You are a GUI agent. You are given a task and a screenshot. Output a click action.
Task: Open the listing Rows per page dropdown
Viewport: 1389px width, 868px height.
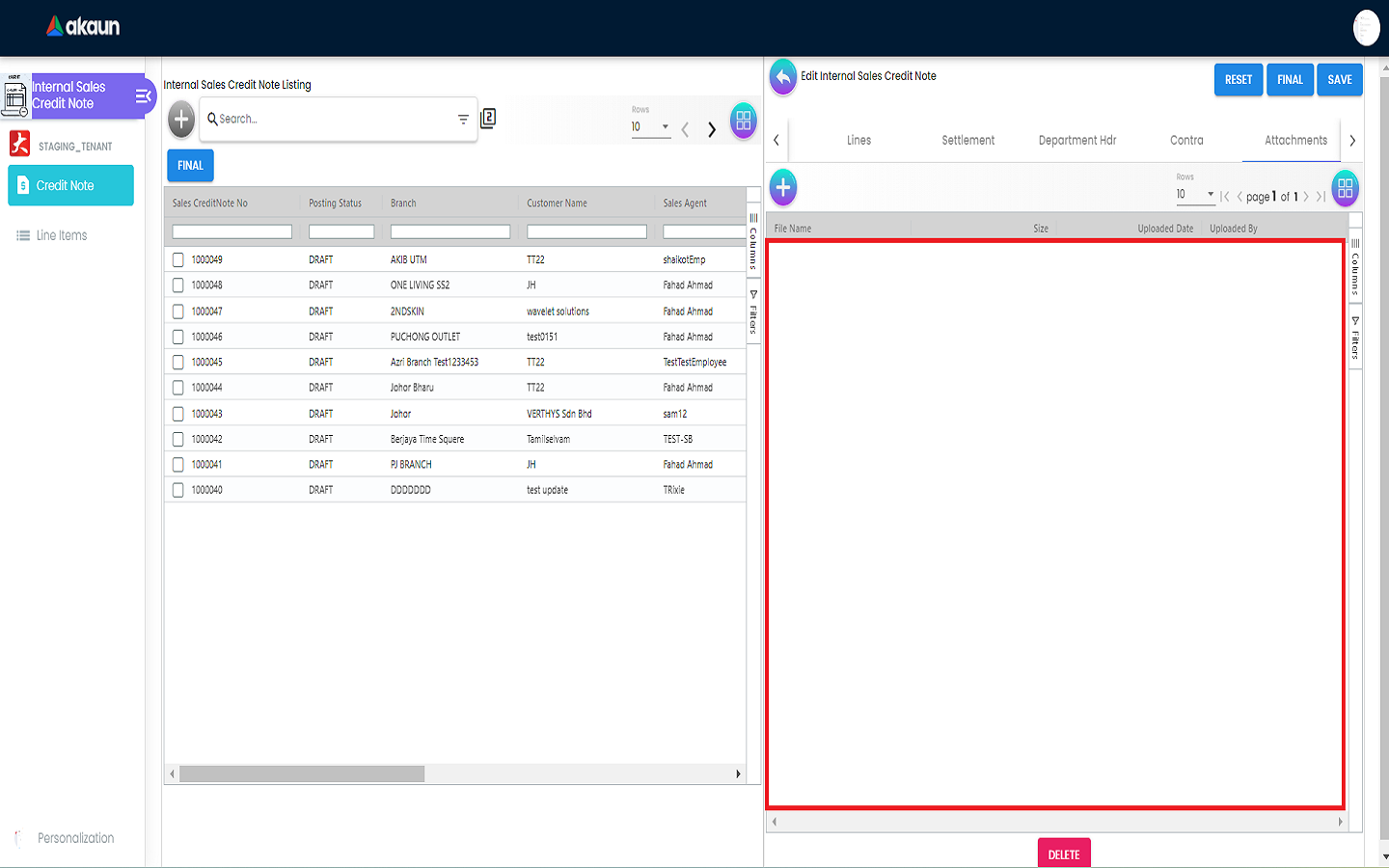pyautogui.click(x=651, y=127)
